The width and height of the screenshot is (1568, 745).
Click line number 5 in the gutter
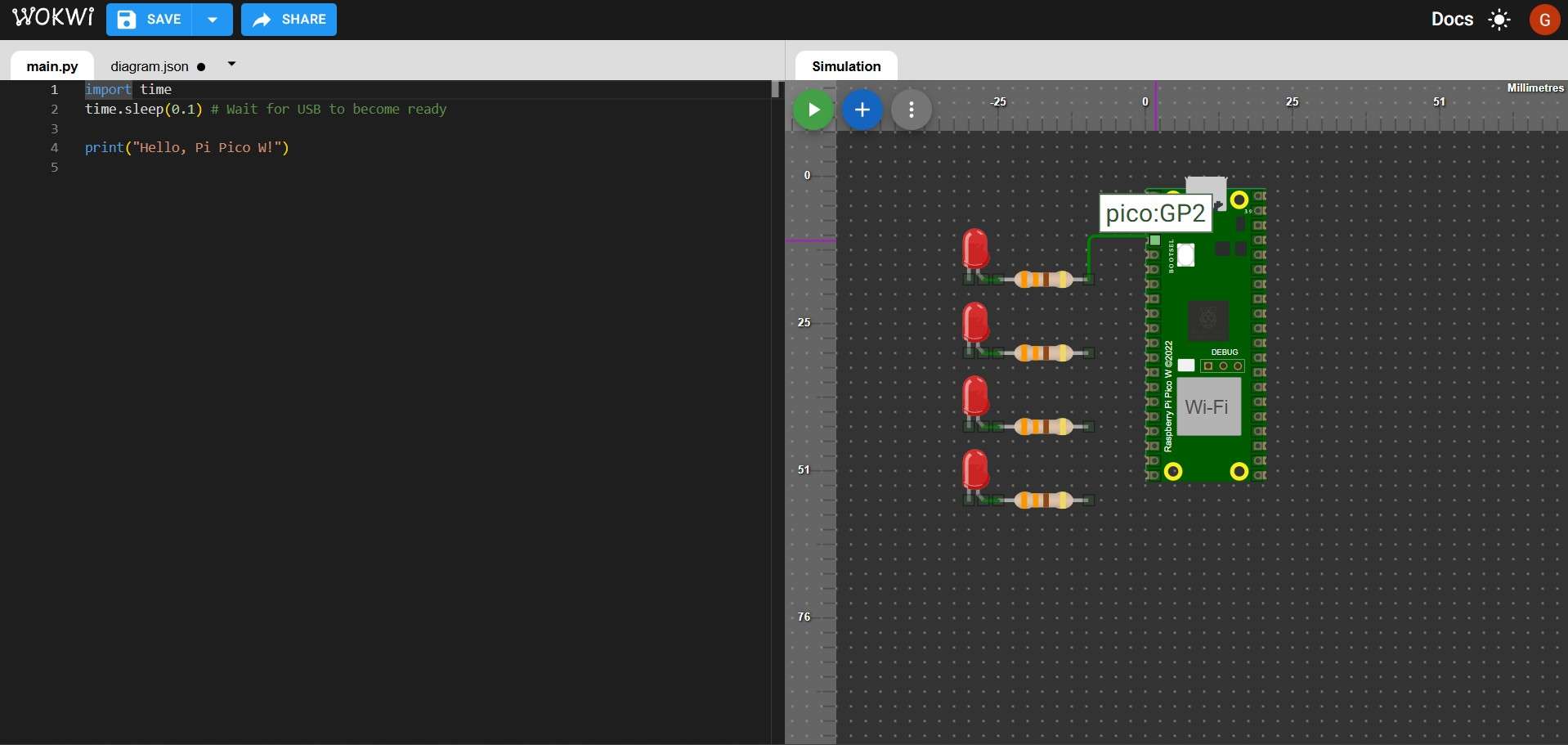(55, 168)
